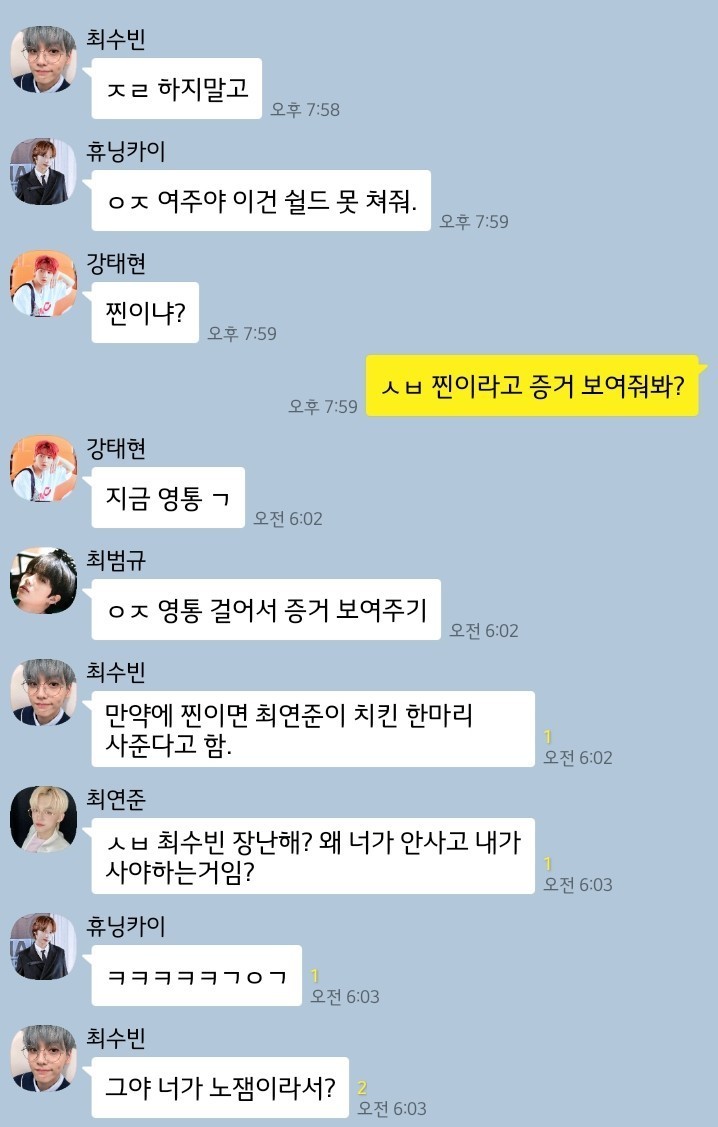
Task: Open 강태현's avatar next to 찐이냐?
Action: [x=43, y=283]
